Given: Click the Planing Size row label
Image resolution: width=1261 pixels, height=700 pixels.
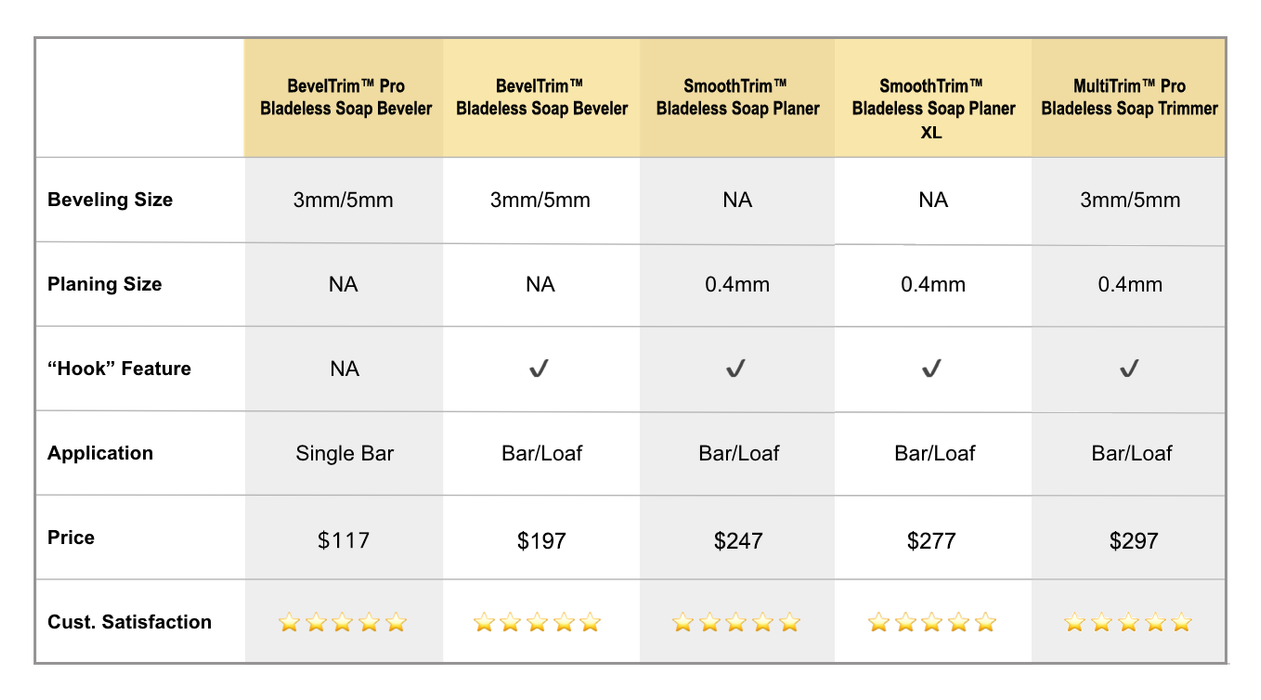Looking at the screenshot, I should tap(104, 284).
